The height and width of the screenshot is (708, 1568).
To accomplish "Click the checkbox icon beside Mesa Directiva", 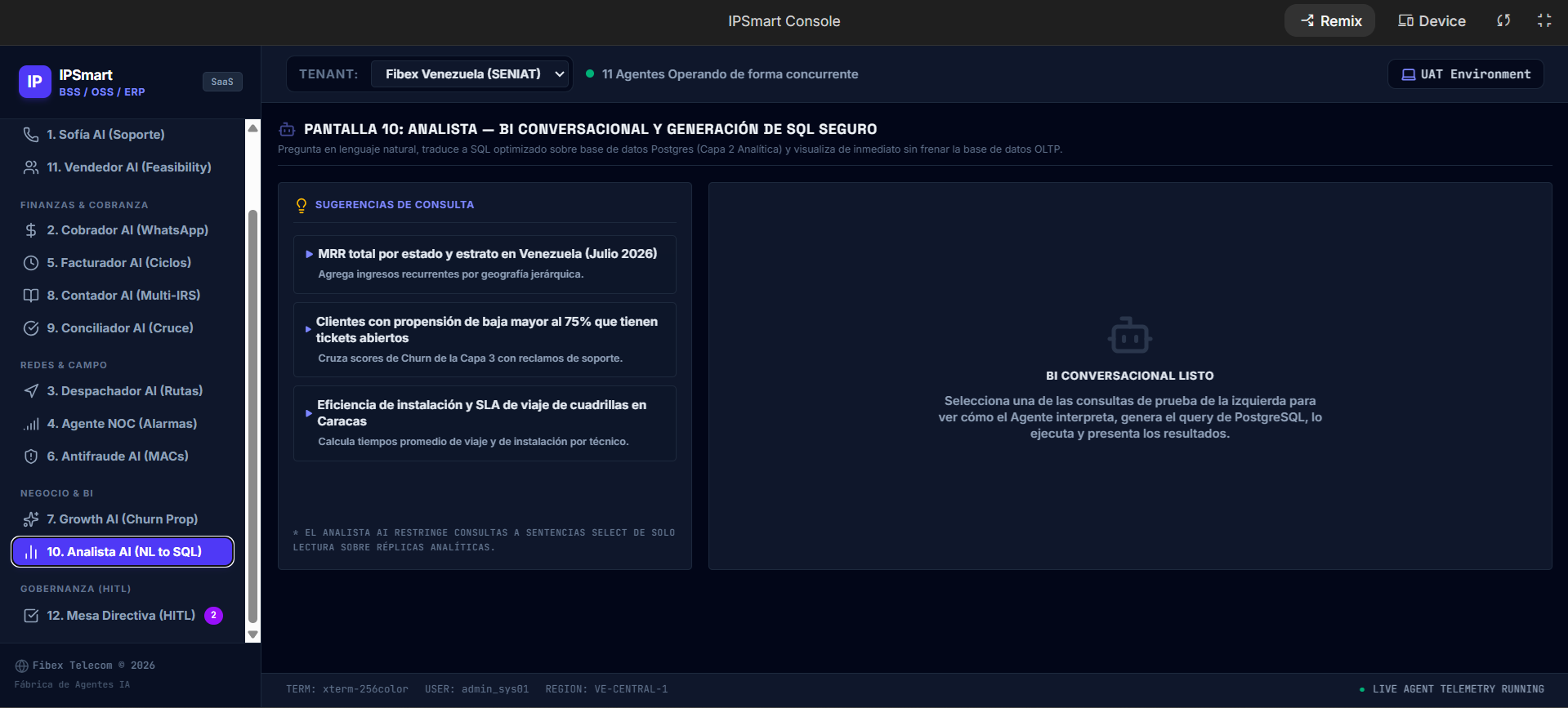I will (x=31, y=616).
